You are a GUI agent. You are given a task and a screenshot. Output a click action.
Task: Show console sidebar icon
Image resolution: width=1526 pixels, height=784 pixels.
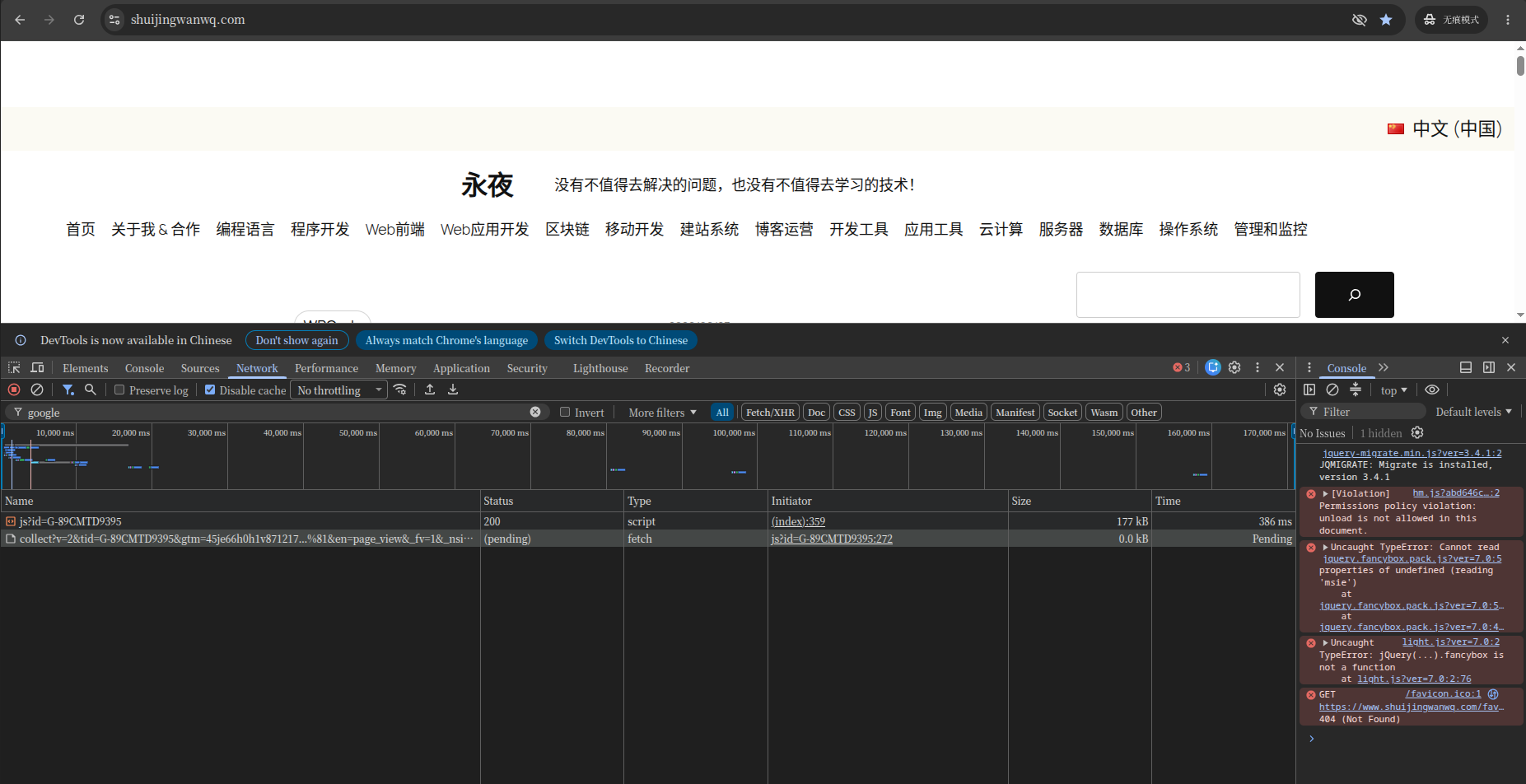click(x=1309, y=390)
